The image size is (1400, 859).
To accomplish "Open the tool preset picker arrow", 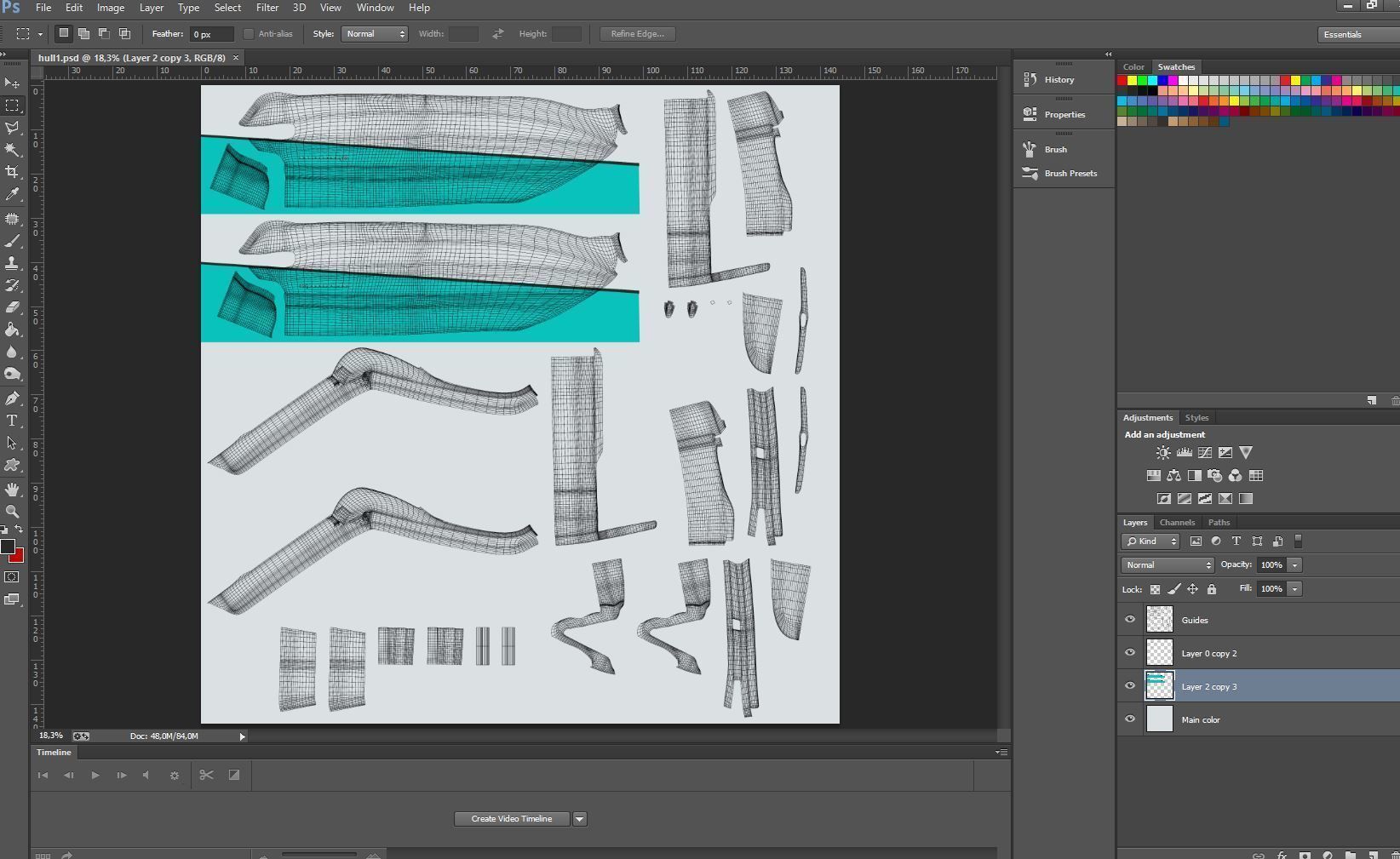I will [40, 34].
